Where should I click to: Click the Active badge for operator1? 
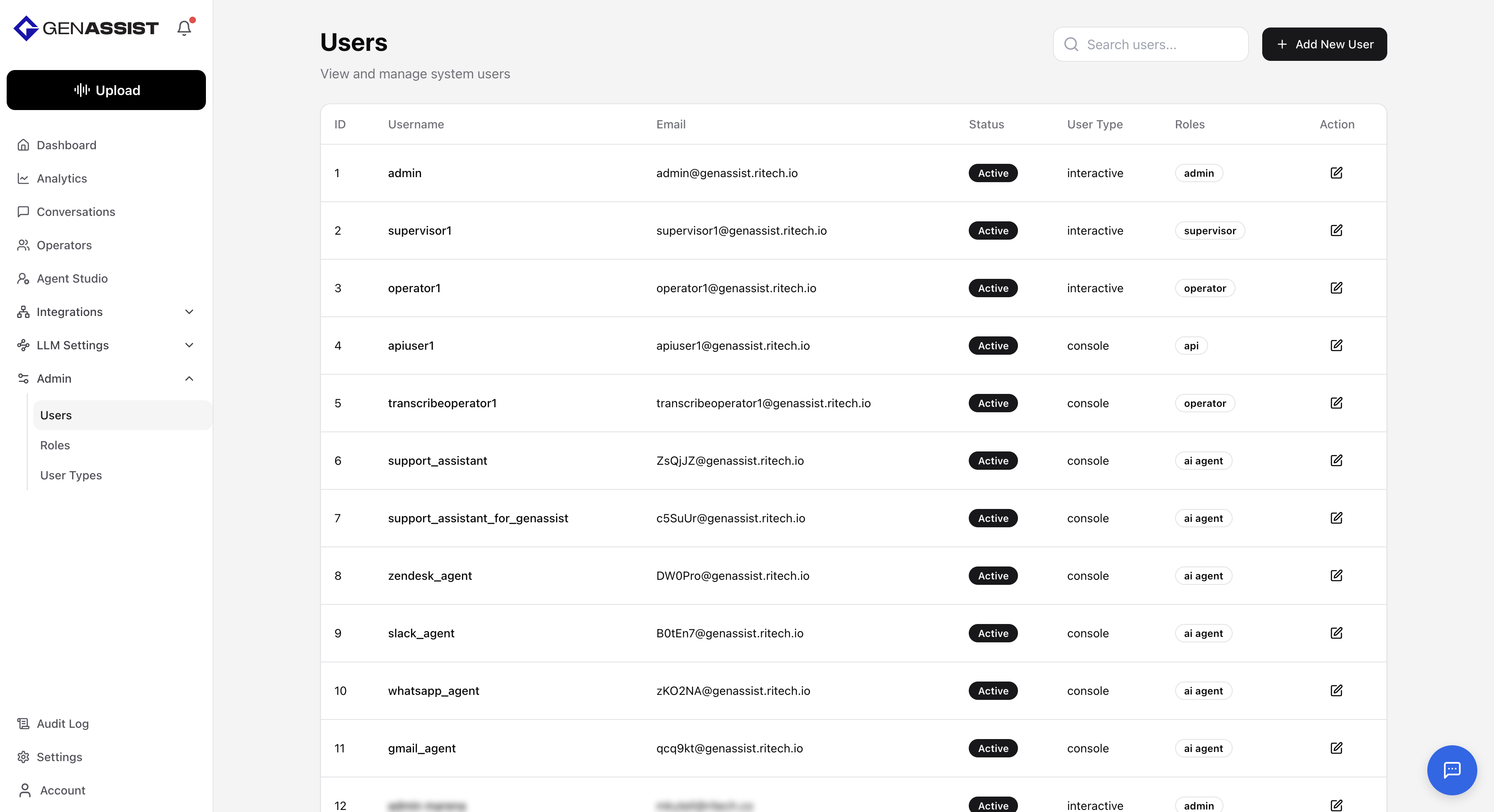click(993, 288)
